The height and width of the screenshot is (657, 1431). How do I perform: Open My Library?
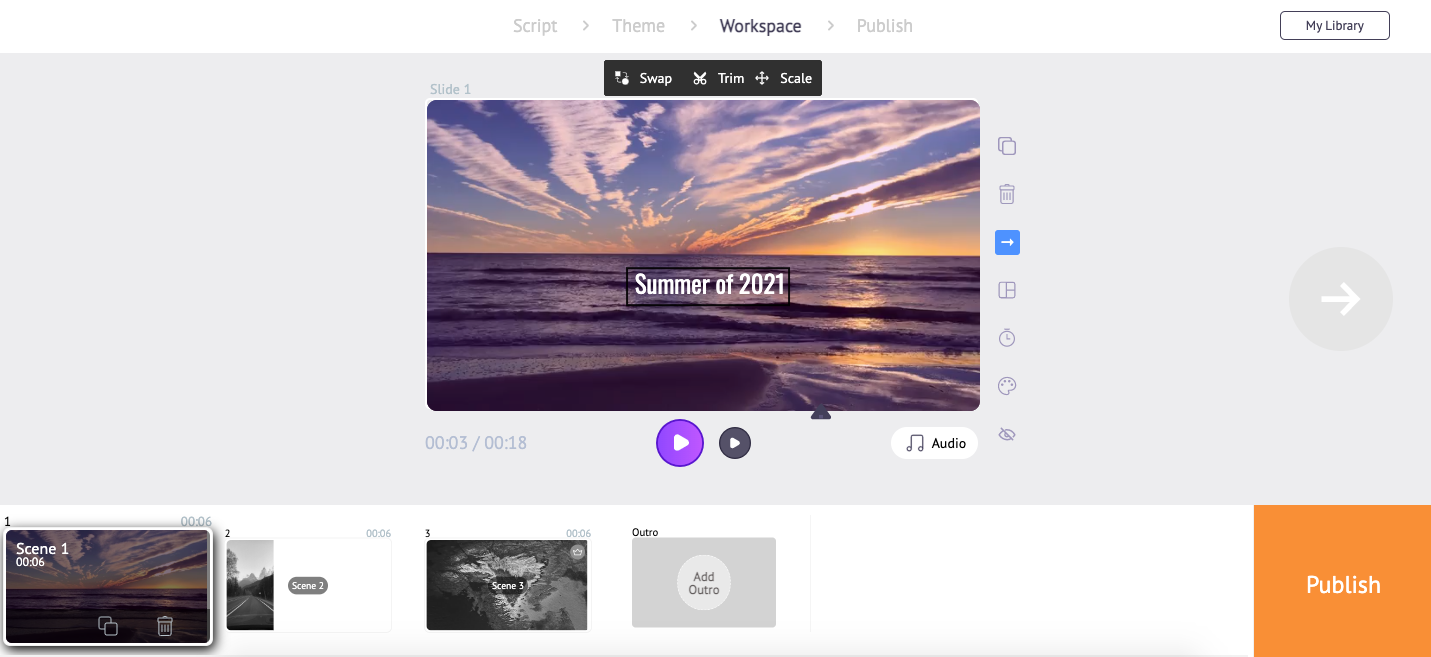[x=1334, y=25]
